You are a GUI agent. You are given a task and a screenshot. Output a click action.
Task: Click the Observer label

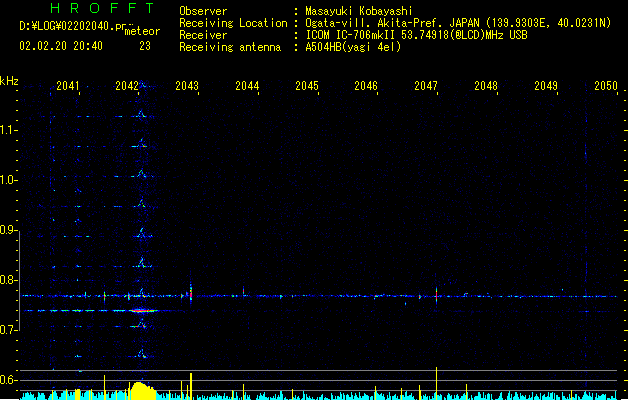(203, 11)
